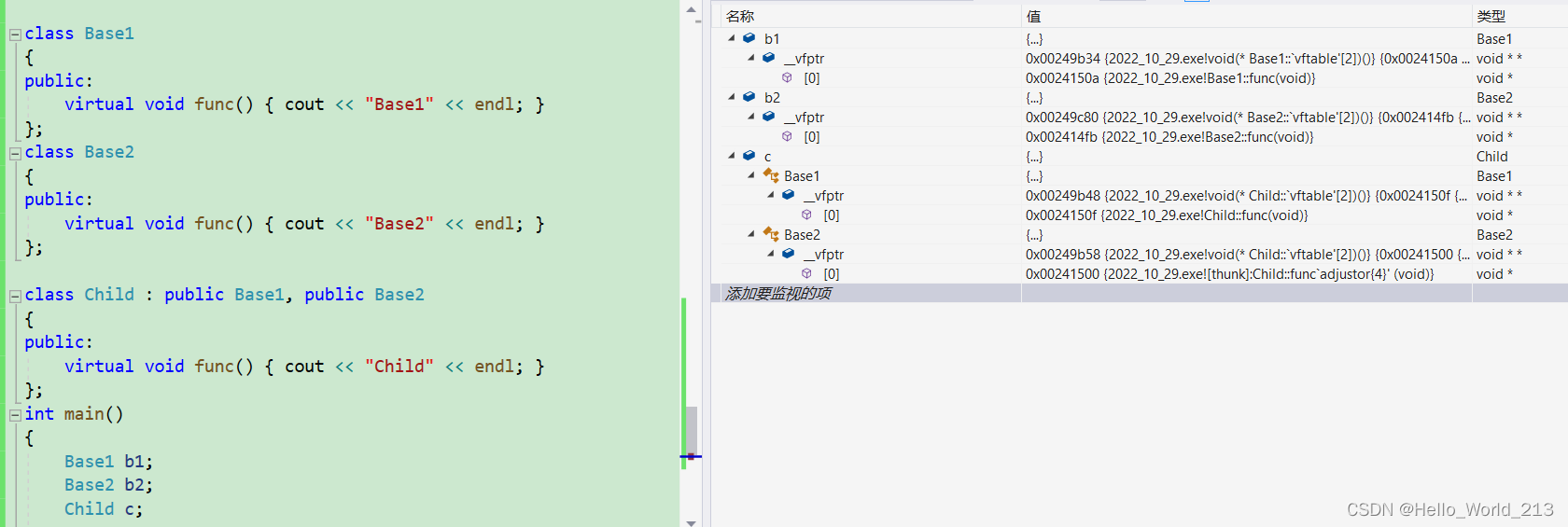Collapse the c watch variable
The height and width of the screenshot is (527, 1568).
732,156
